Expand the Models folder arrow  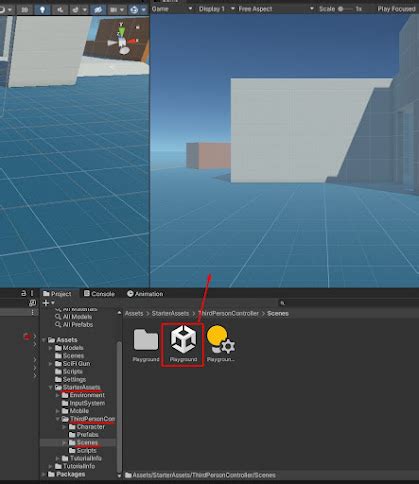(51, 348)
